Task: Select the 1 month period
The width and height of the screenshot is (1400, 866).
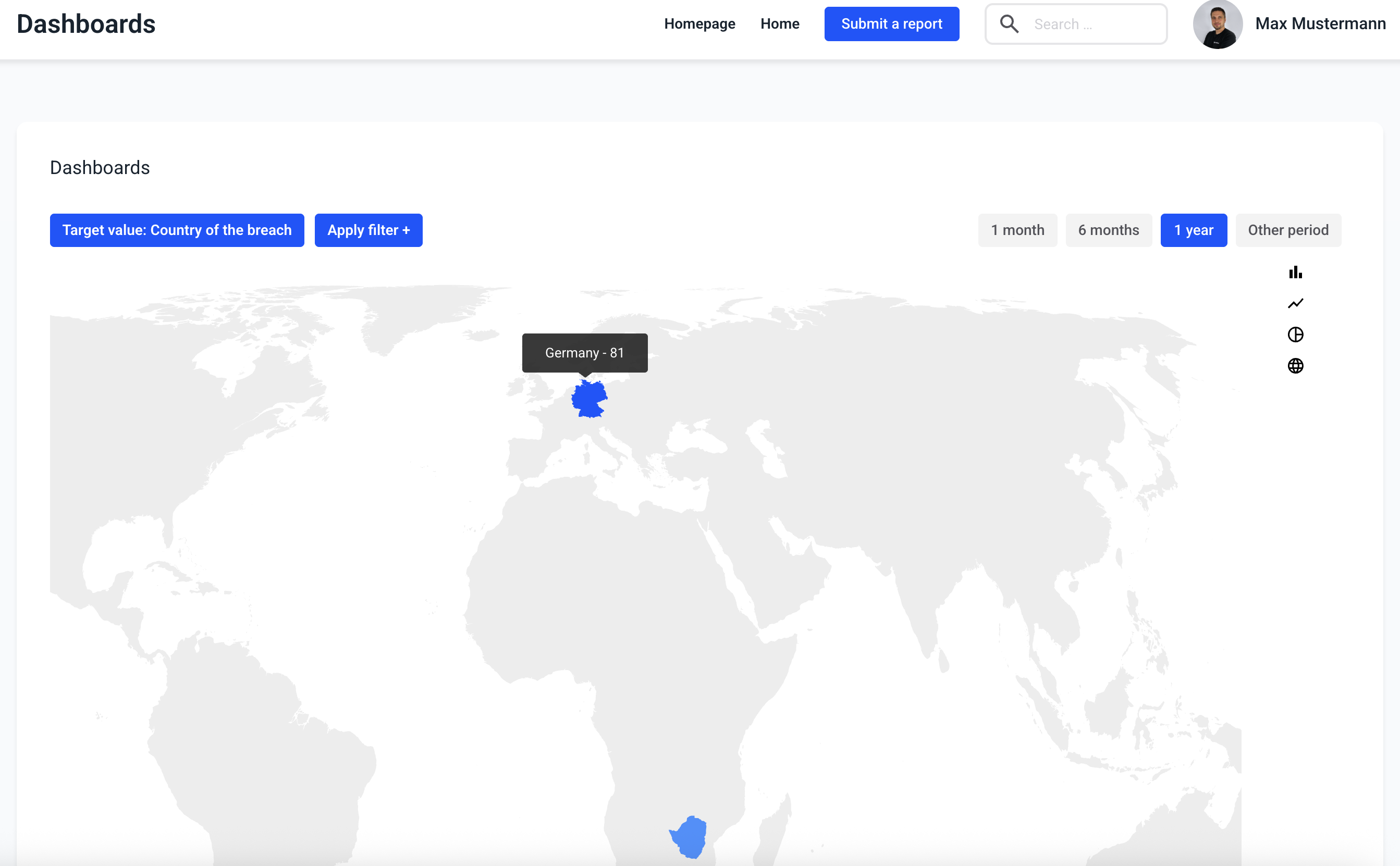Action: (1017, 230)
